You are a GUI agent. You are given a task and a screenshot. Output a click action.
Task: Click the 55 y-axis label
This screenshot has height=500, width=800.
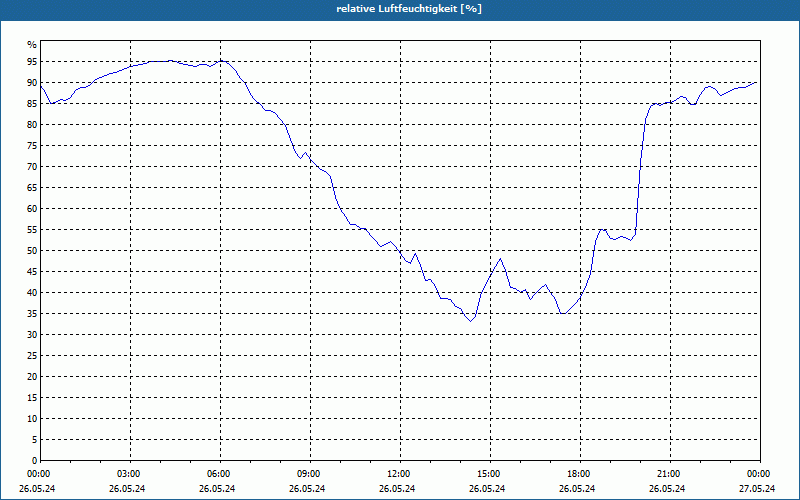coord(32,230)
